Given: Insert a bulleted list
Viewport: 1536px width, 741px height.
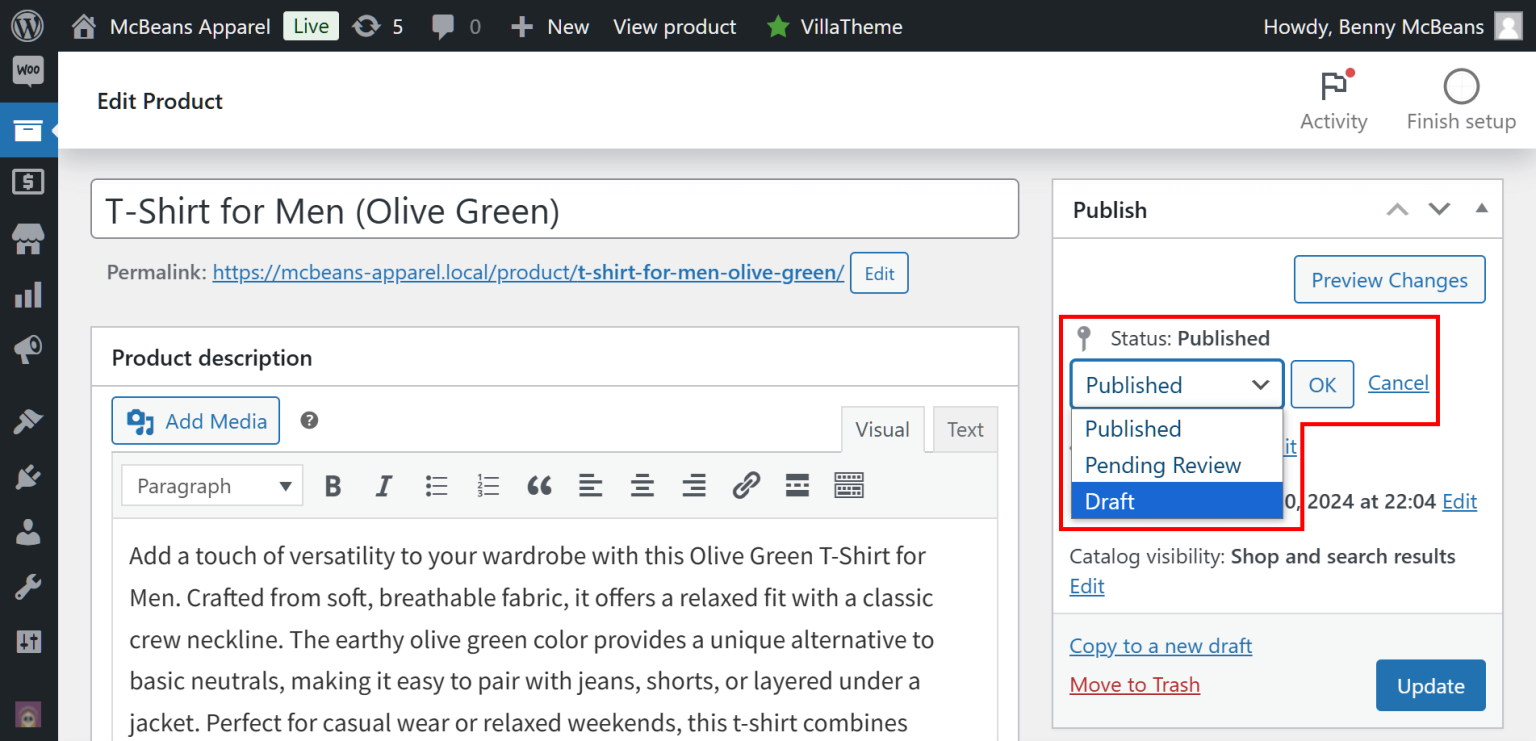Looking at the screenshot, I should (436, 485).
